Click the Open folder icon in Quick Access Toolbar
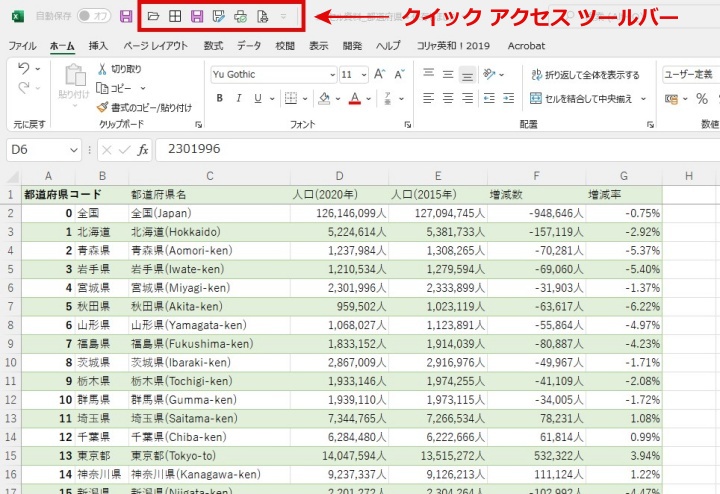This screenshot has height=494, width=720. coord(153,17)
